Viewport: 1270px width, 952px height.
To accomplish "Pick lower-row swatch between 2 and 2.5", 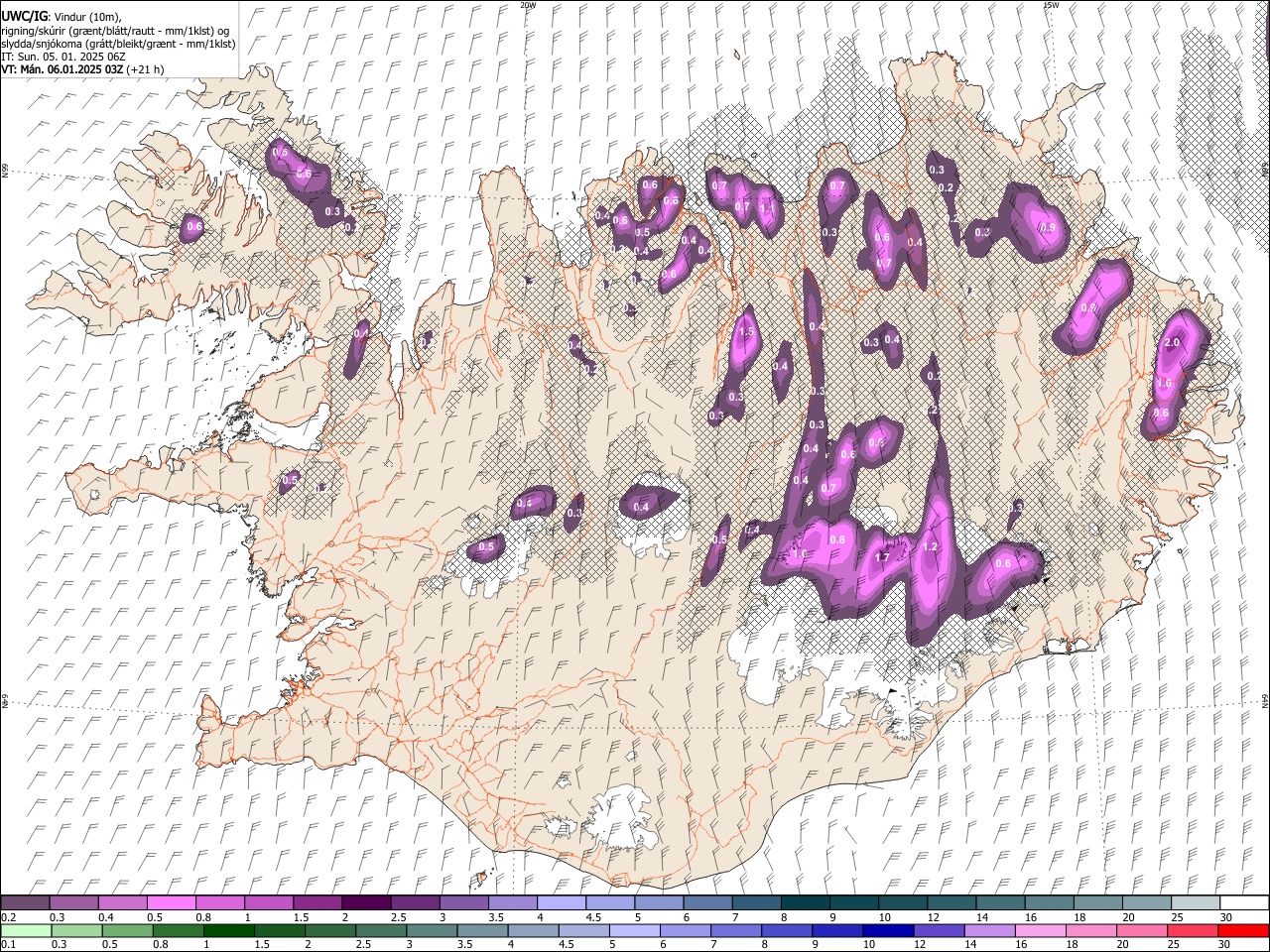I will [330, 930].
